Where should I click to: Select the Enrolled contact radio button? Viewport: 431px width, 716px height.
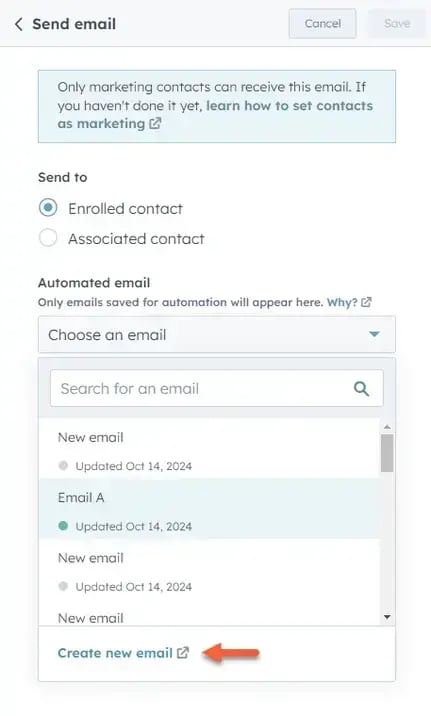click(x=48, y=208)
